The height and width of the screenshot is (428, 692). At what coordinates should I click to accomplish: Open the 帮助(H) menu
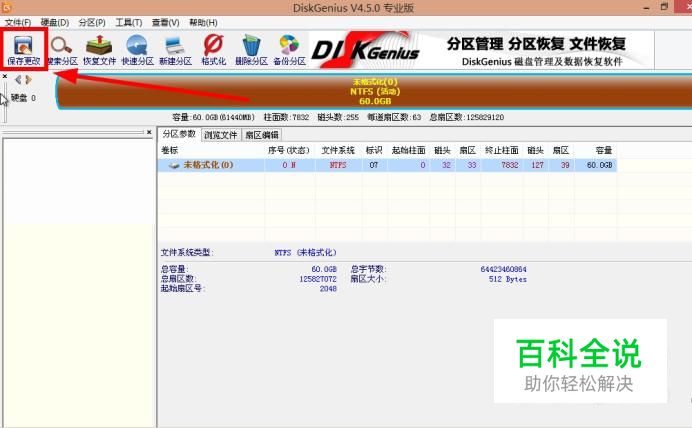click(x=203, y=23)
